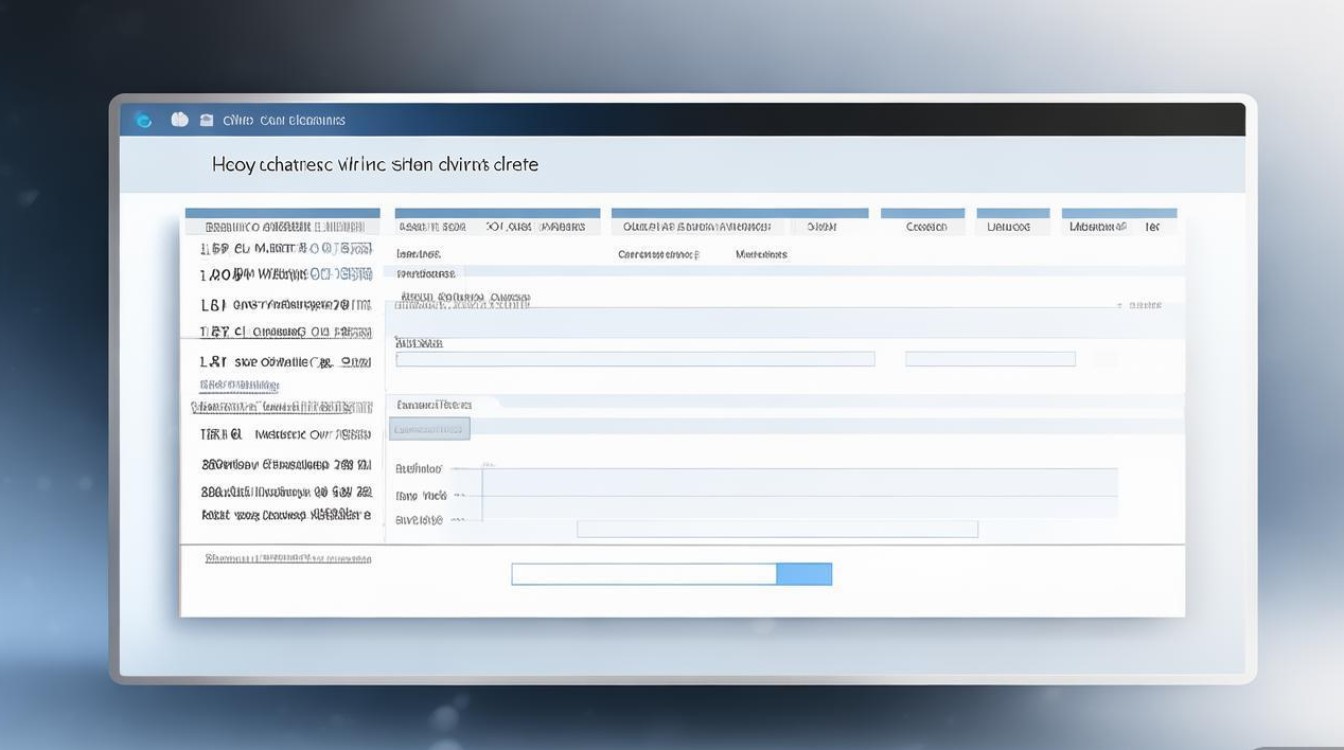Click the small square icon beside window title
Viewport: 1344px width, 750px height.
(x=206, y=120)
